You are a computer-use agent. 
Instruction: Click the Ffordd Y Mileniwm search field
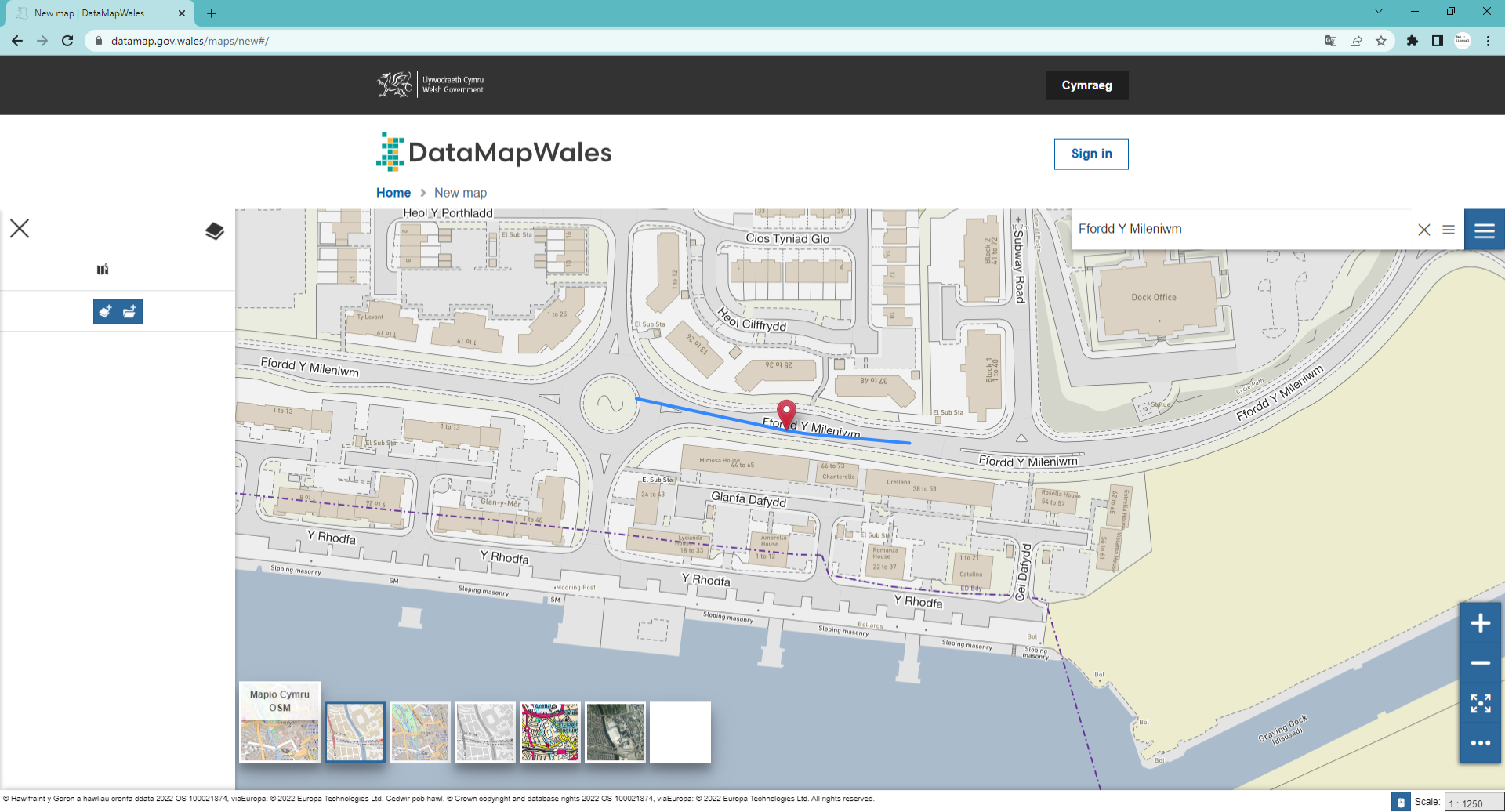click(1242, 229)
